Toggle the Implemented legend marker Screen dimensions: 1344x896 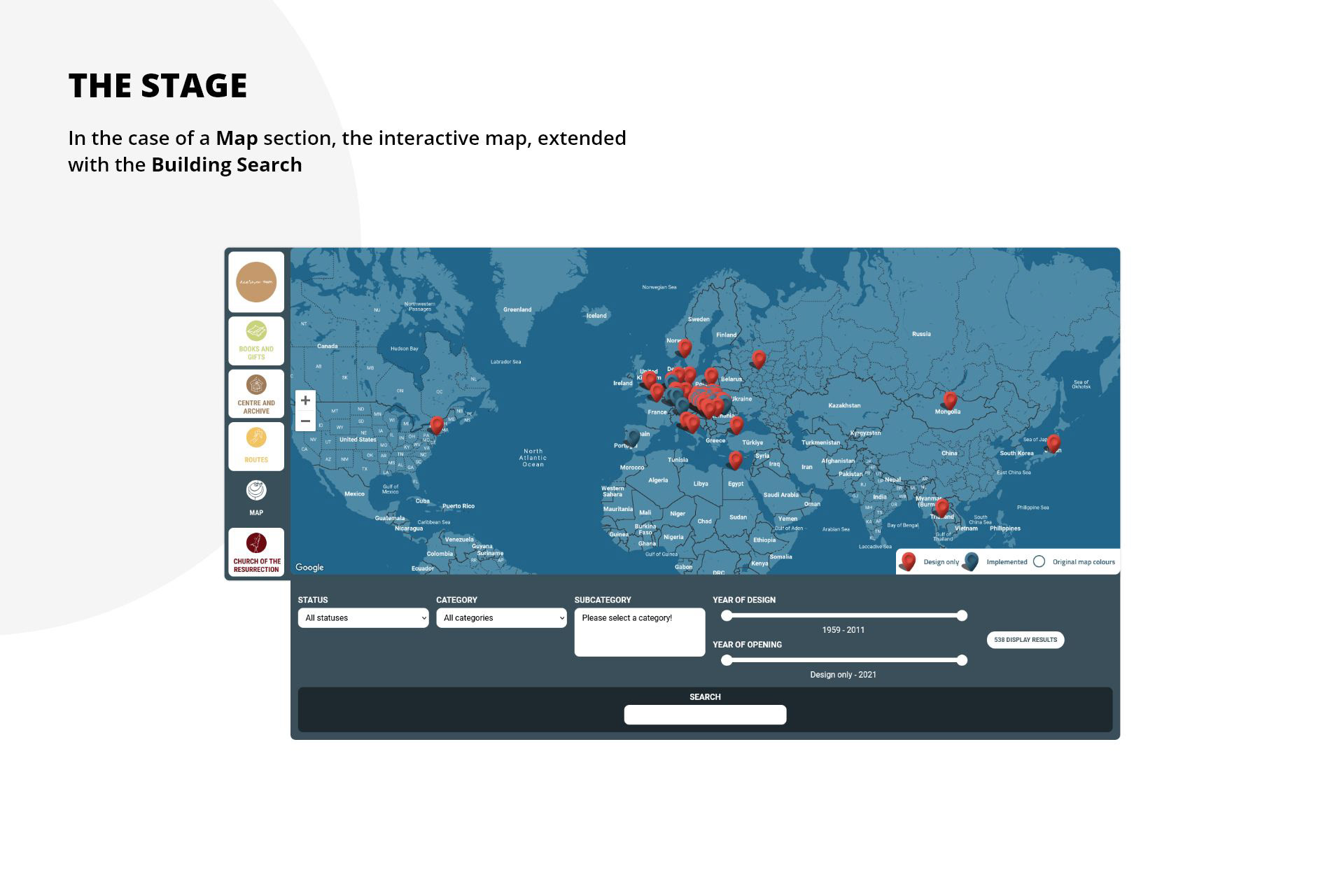click(x=972, y=561)
